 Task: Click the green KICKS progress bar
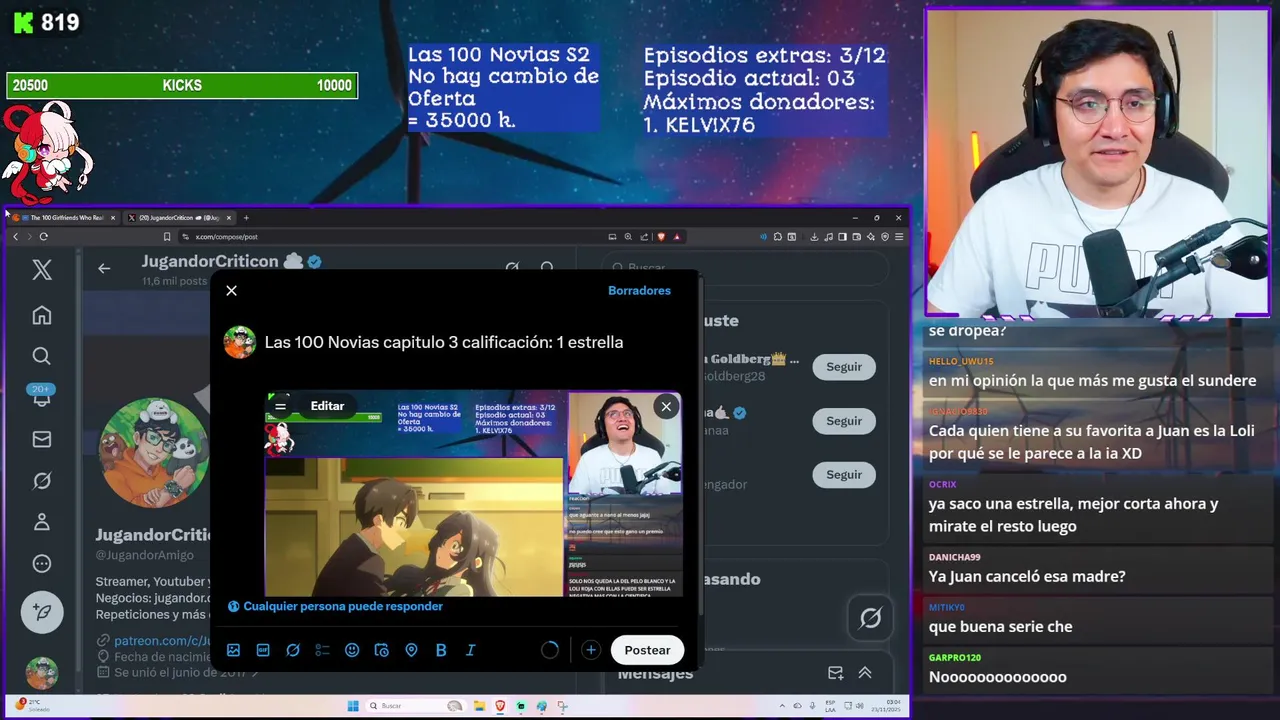182,86
